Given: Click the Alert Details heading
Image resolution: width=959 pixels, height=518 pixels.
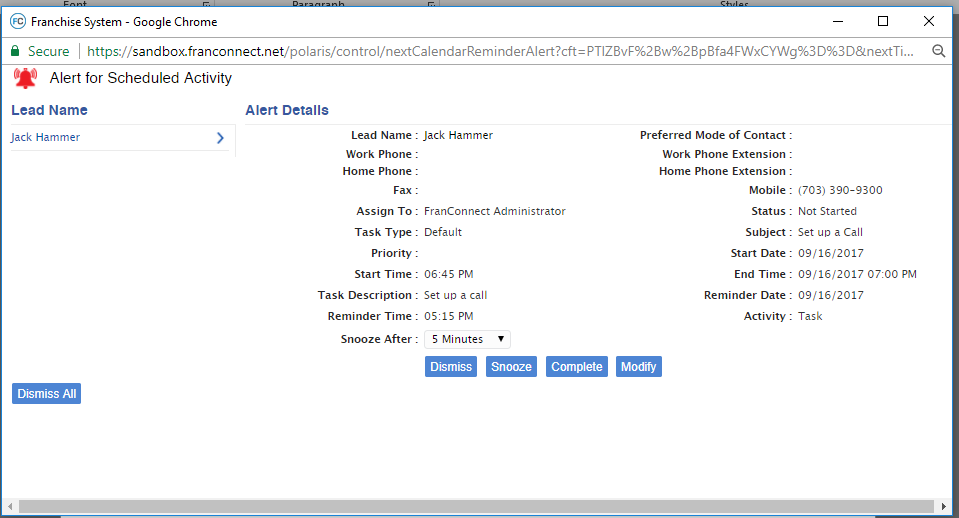Looking at the screenshot, I should click(287, 110).
